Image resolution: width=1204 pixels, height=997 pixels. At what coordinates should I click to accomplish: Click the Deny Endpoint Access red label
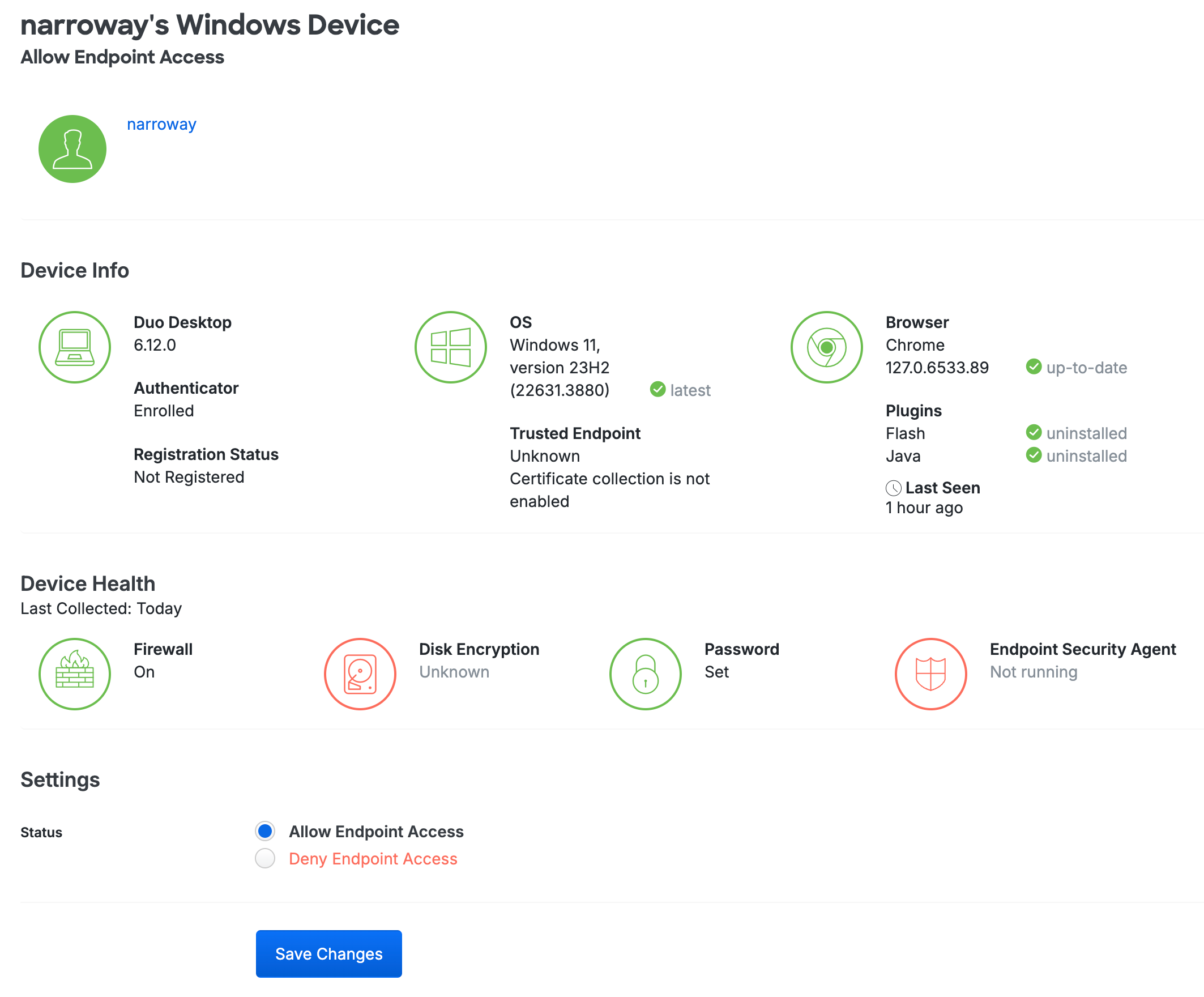tap(373, 859)
